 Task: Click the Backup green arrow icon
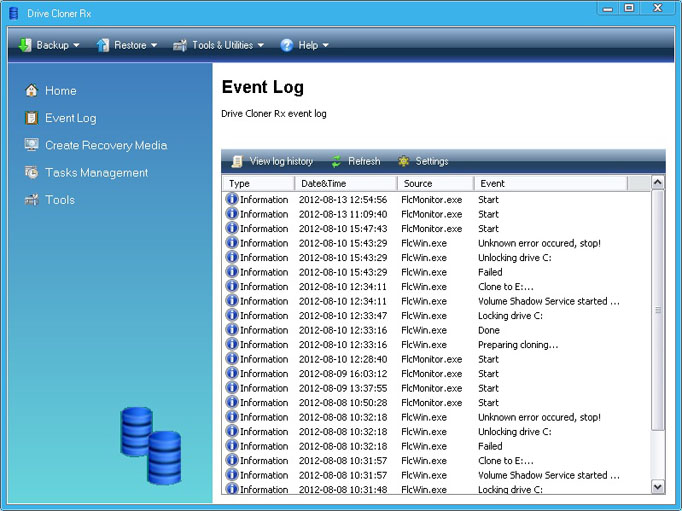(x=25, y=45)
